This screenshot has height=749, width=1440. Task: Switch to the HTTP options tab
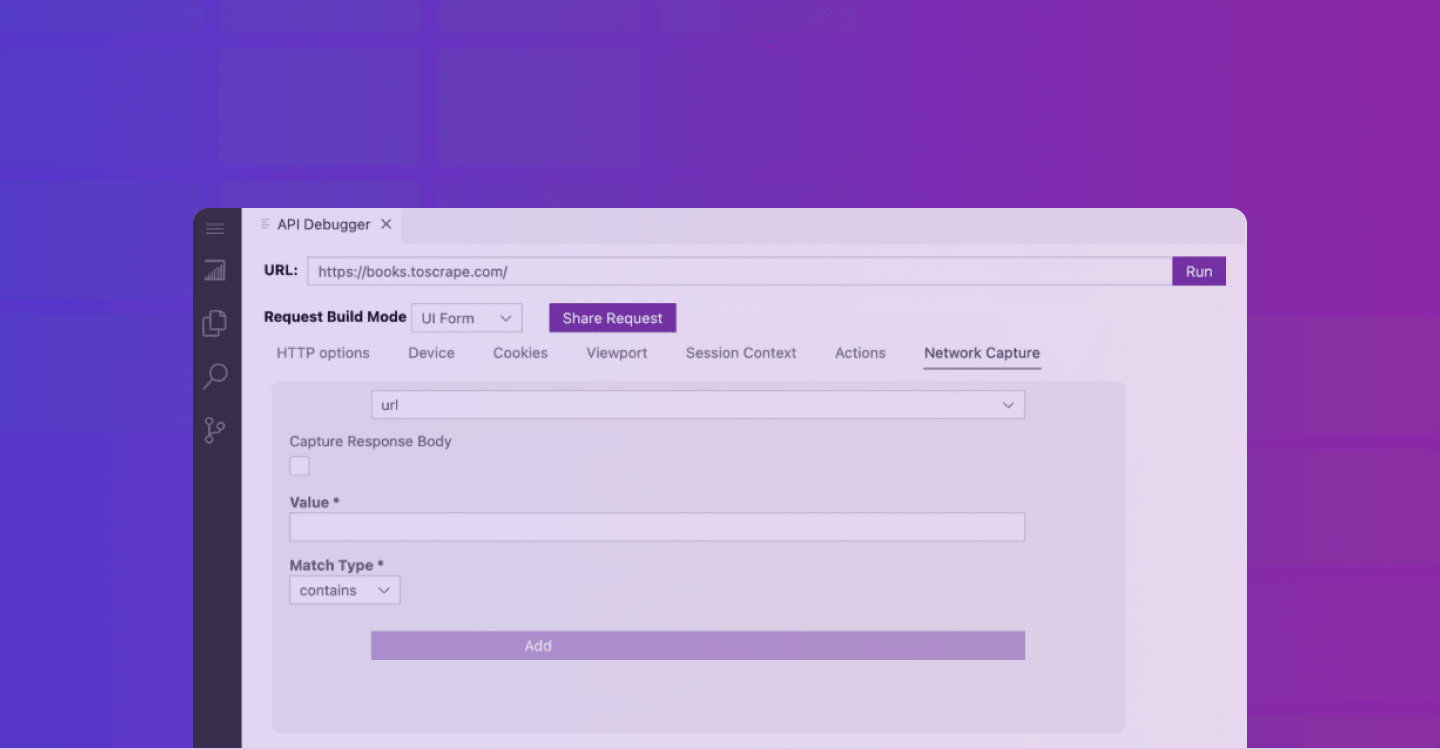(x=323, y=353)
